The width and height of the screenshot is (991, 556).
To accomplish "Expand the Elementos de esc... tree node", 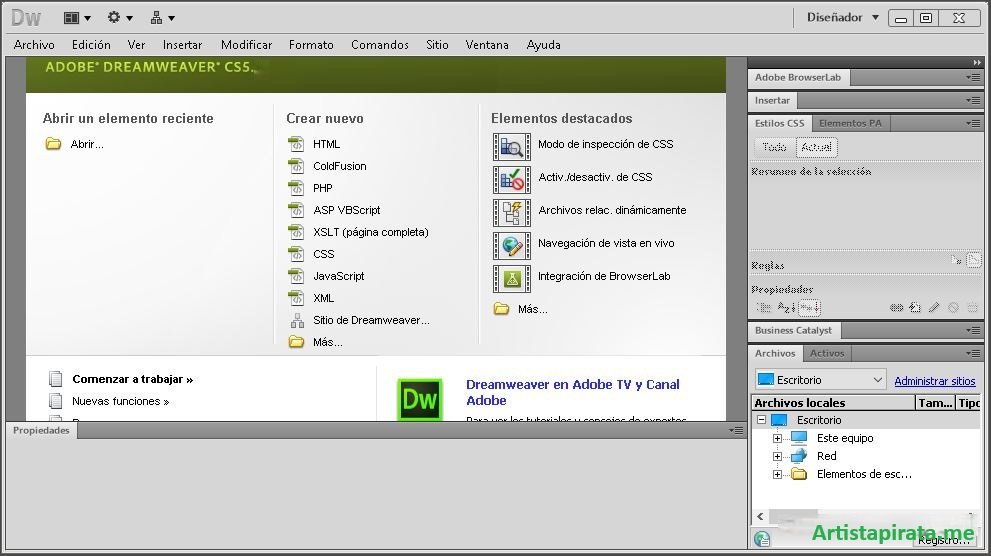I will 777,474.
